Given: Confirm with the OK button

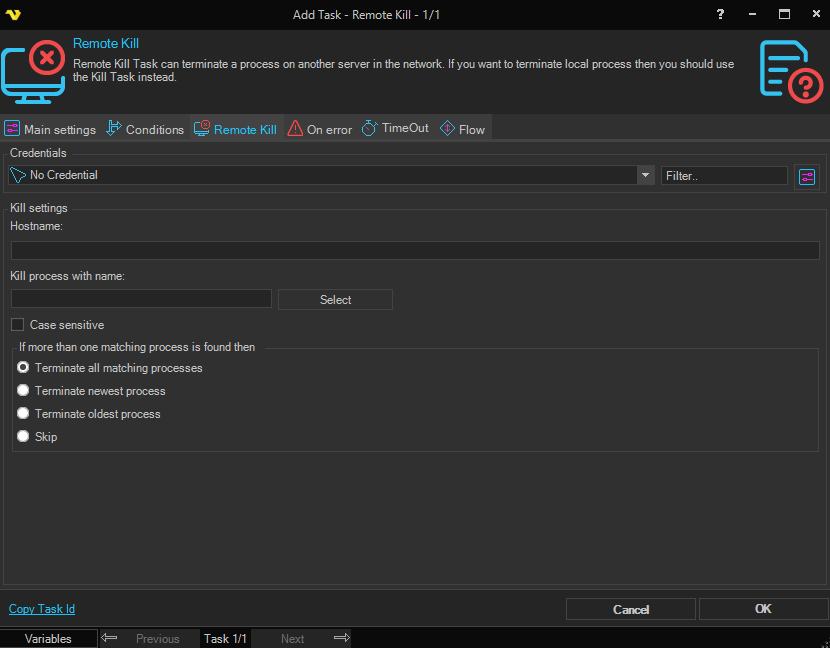Looking at the screenshot, I should 763,609.
